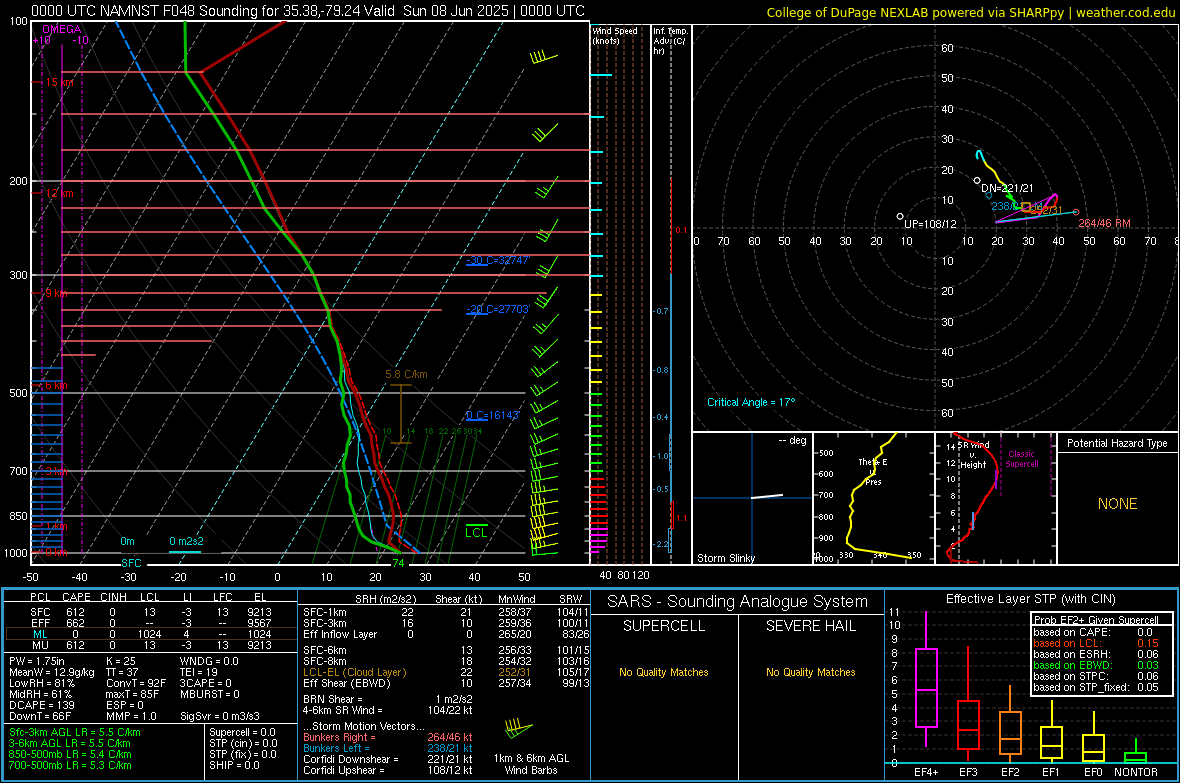The image size is (1180, 783).
Task: Click the Bunkers Right storm motion row
Action: point(388,737)
